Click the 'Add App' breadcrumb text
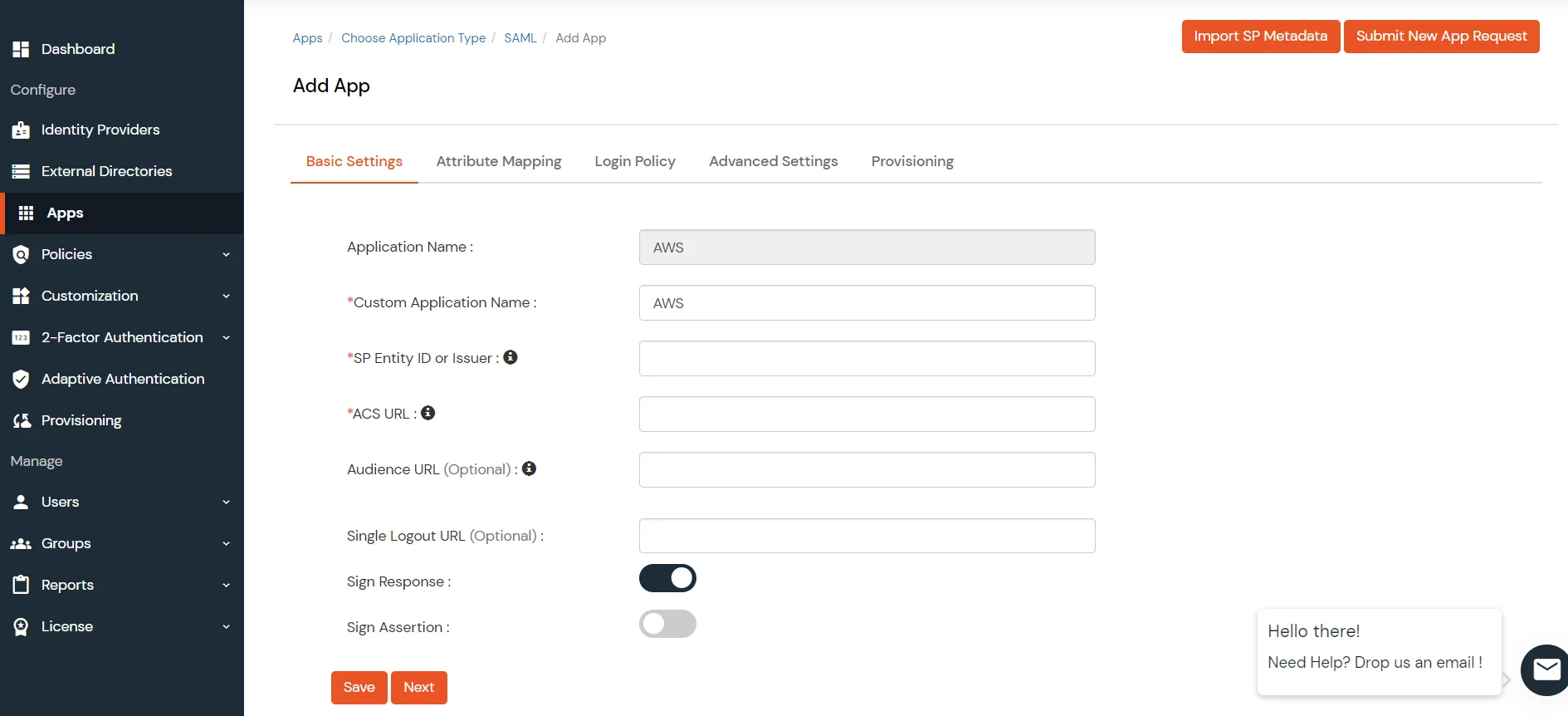The image size is (1568, 716). point(581,38)
